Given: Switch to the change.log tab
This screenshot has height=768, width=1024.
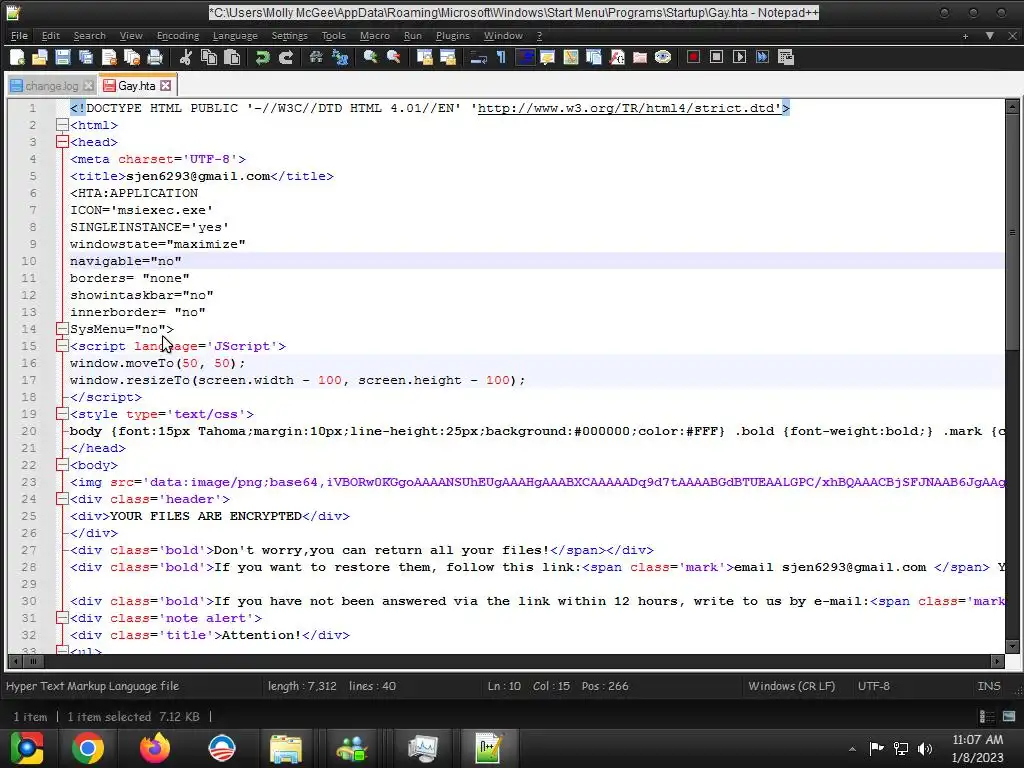Looking at the screenshot, I should tap(52, 86).
